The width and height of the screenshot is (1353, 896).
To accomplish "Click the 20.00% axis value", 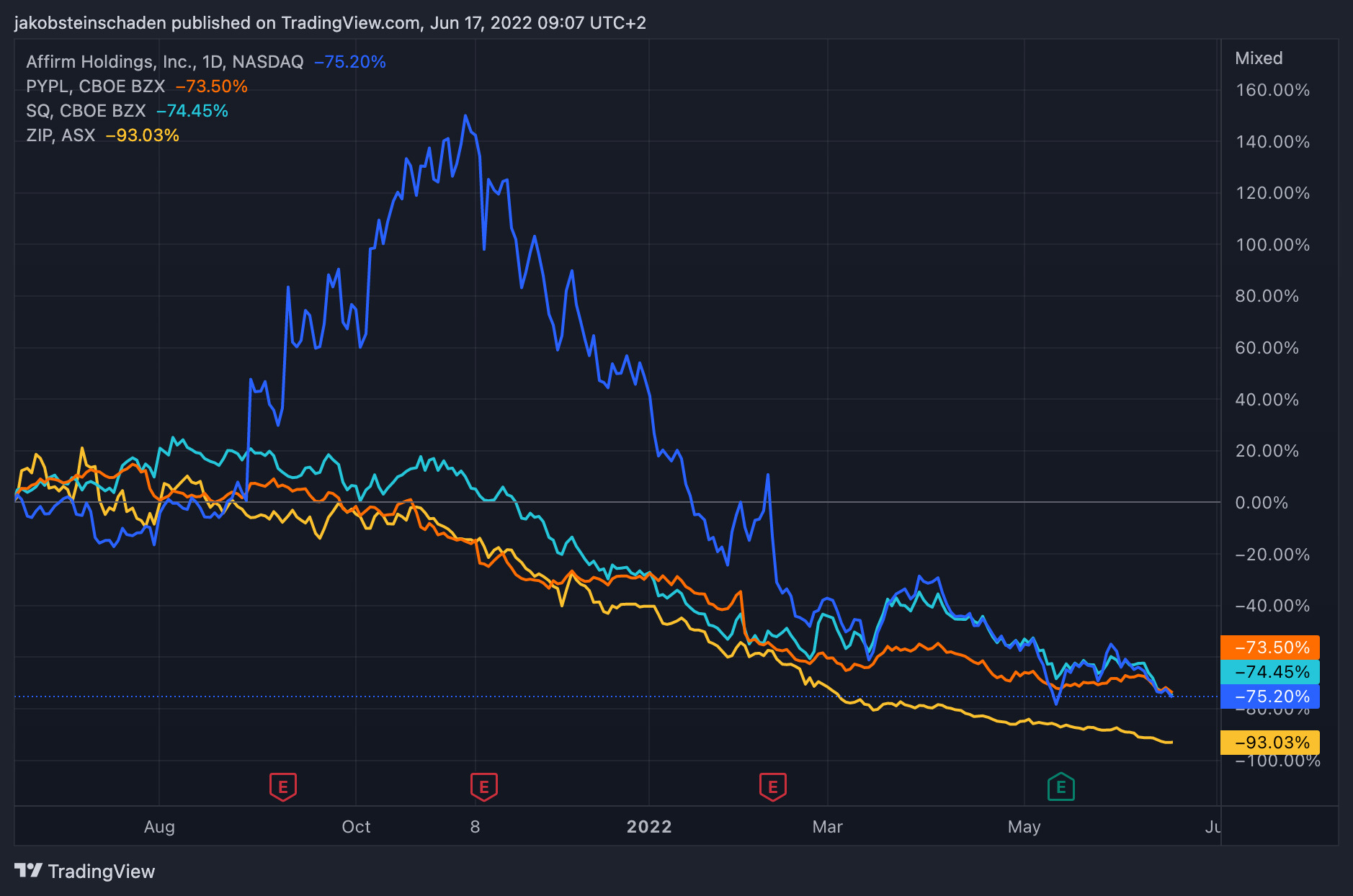I will tap(1267, 451).
